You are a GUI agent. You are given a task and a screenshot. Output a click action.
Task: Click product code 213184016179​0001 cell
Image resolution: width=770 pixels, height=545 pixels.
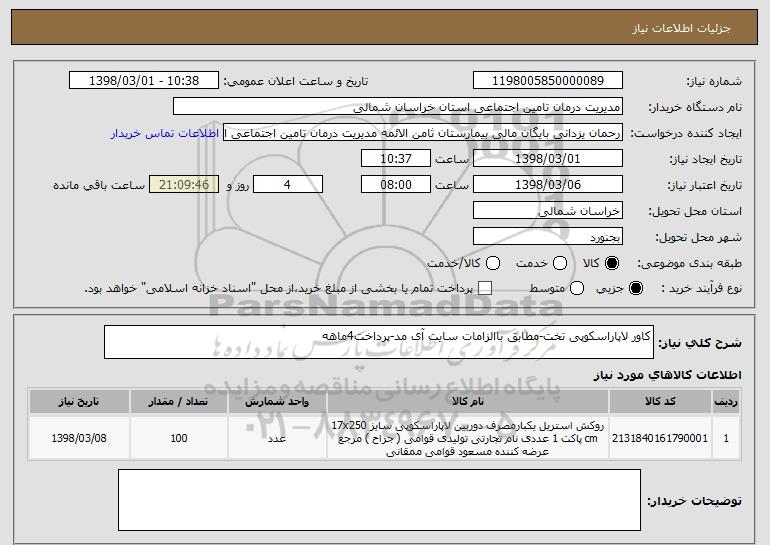[x=660, y=438]
